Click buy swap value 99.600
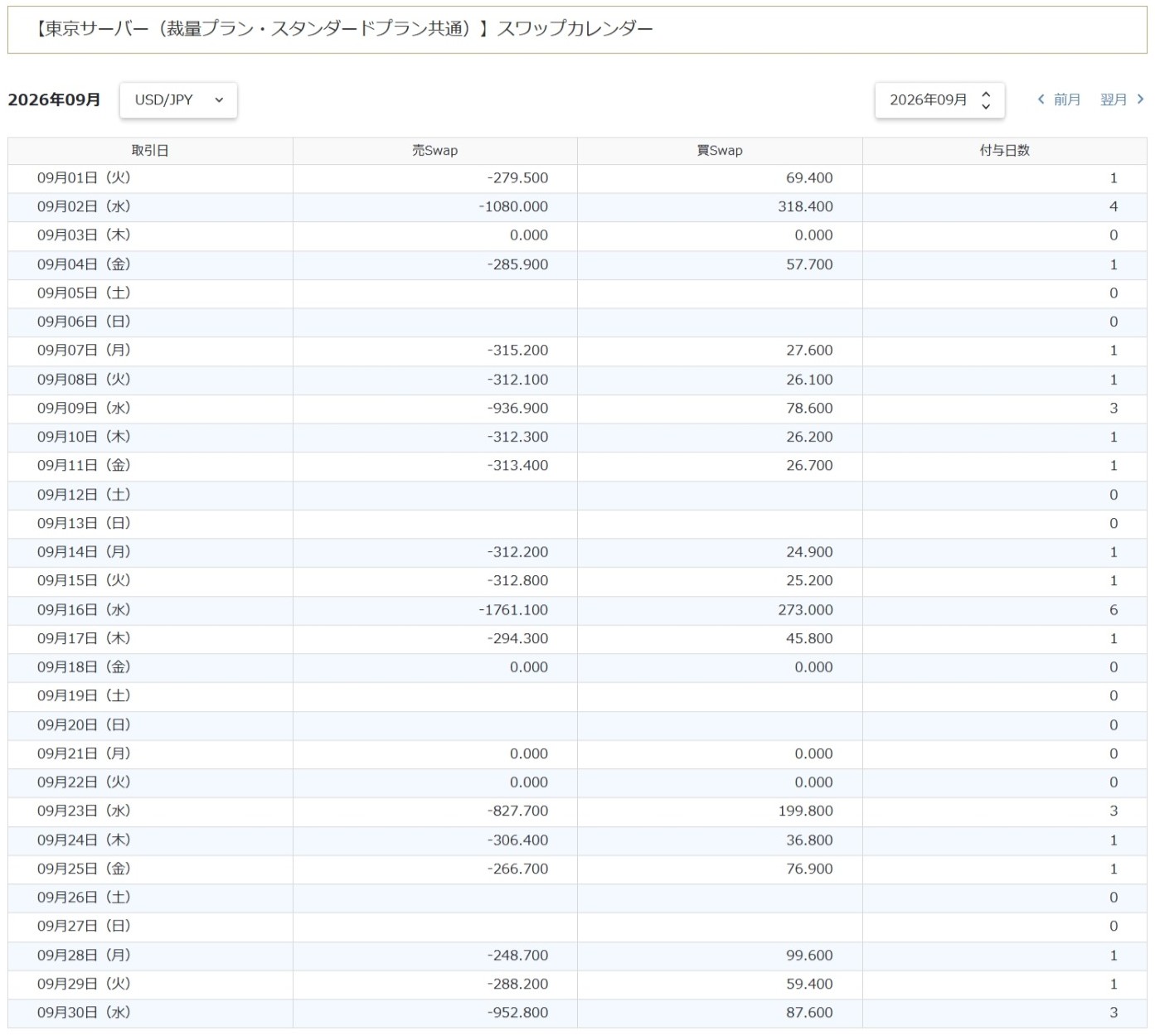1155x1036 pixels. tap(809, 956)
